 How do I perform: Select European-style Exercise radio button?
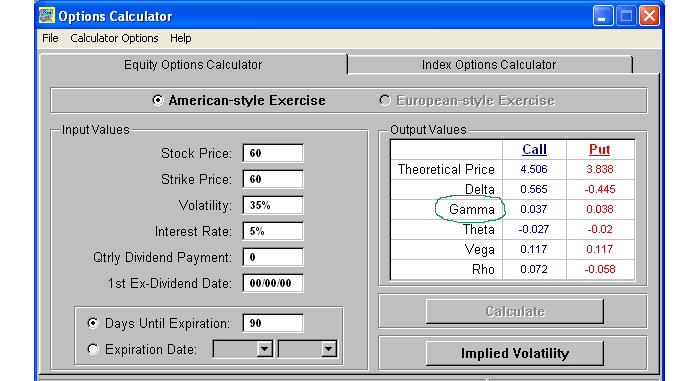(x=385, y=100)
